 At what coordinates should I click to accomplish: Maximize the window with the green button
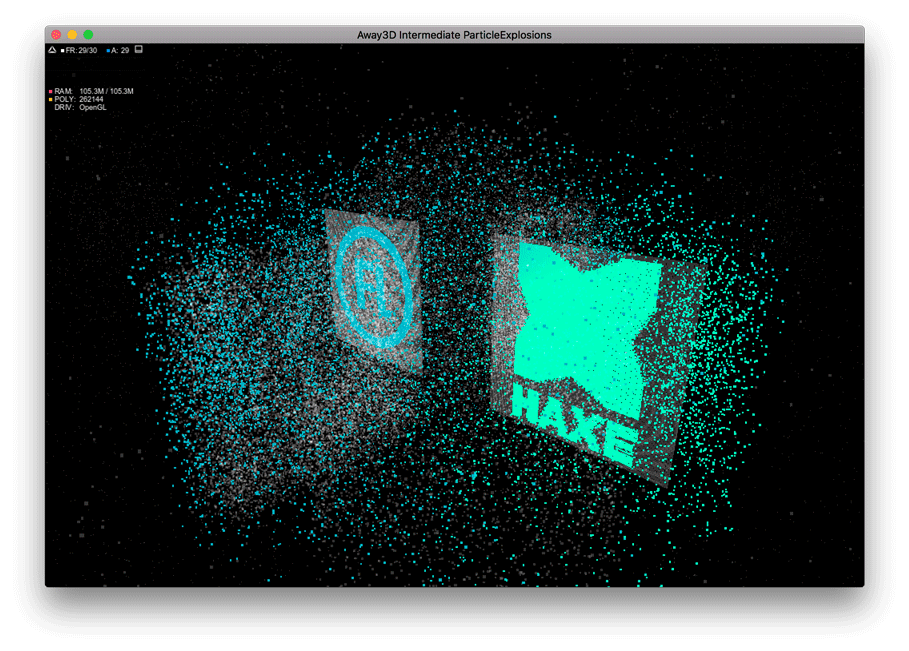[88, 35]
